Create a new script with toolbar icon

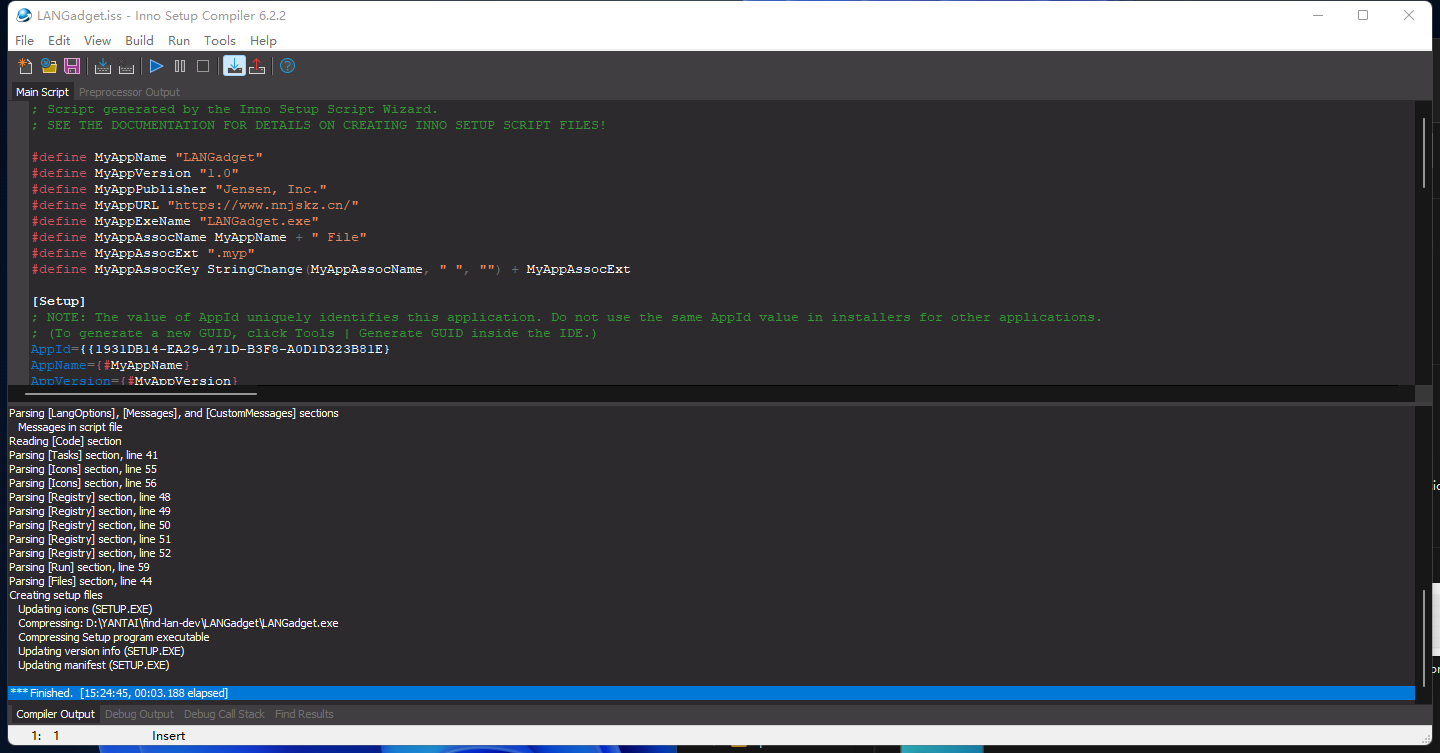26,66
